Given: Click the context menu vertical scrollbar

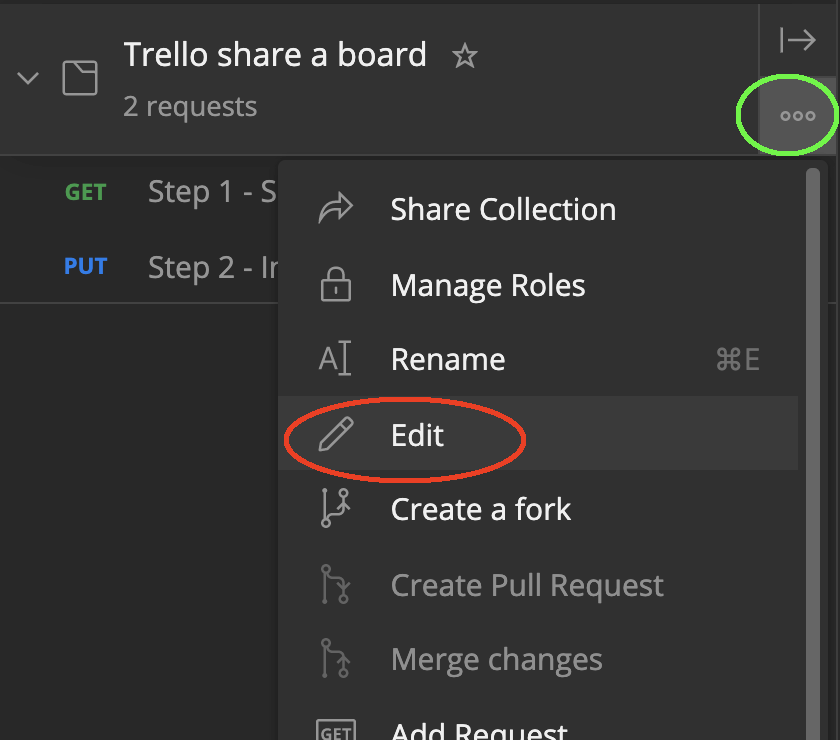Looking at the screenshot, I should click(x=813, y=454).
